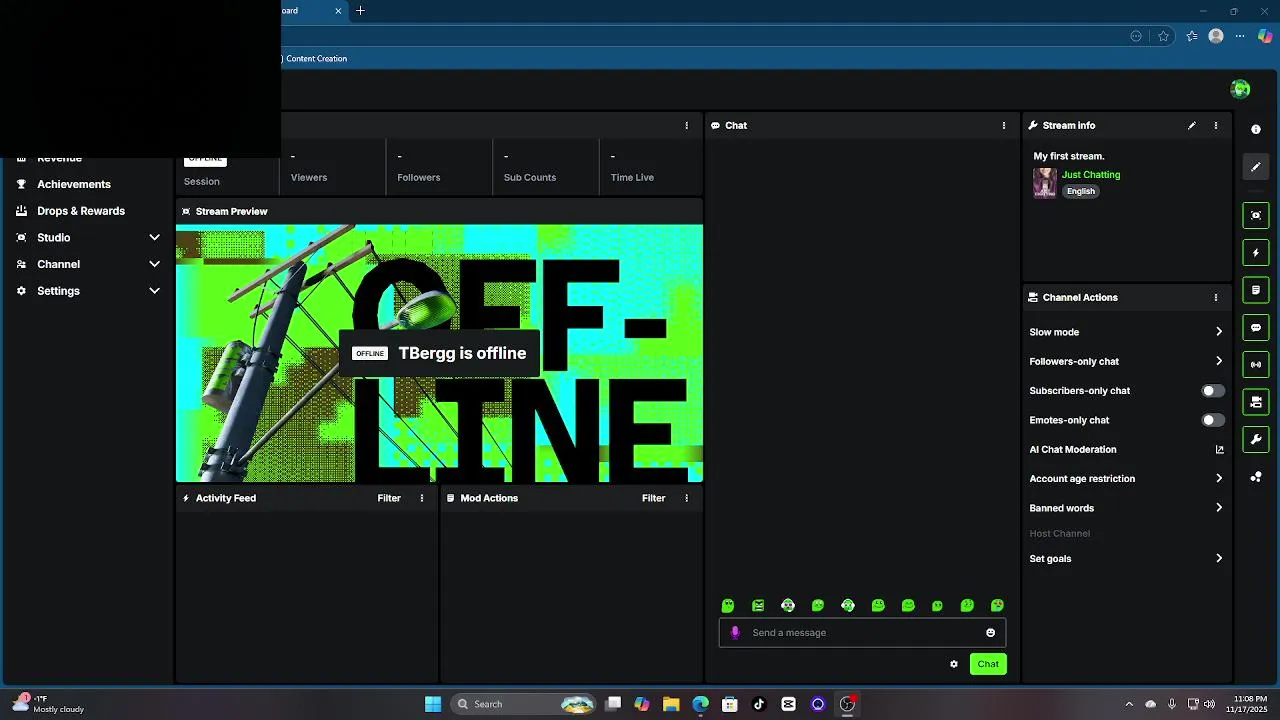
Task: Open Account age restriction options arrow
Action: (x=1219, y=479)
